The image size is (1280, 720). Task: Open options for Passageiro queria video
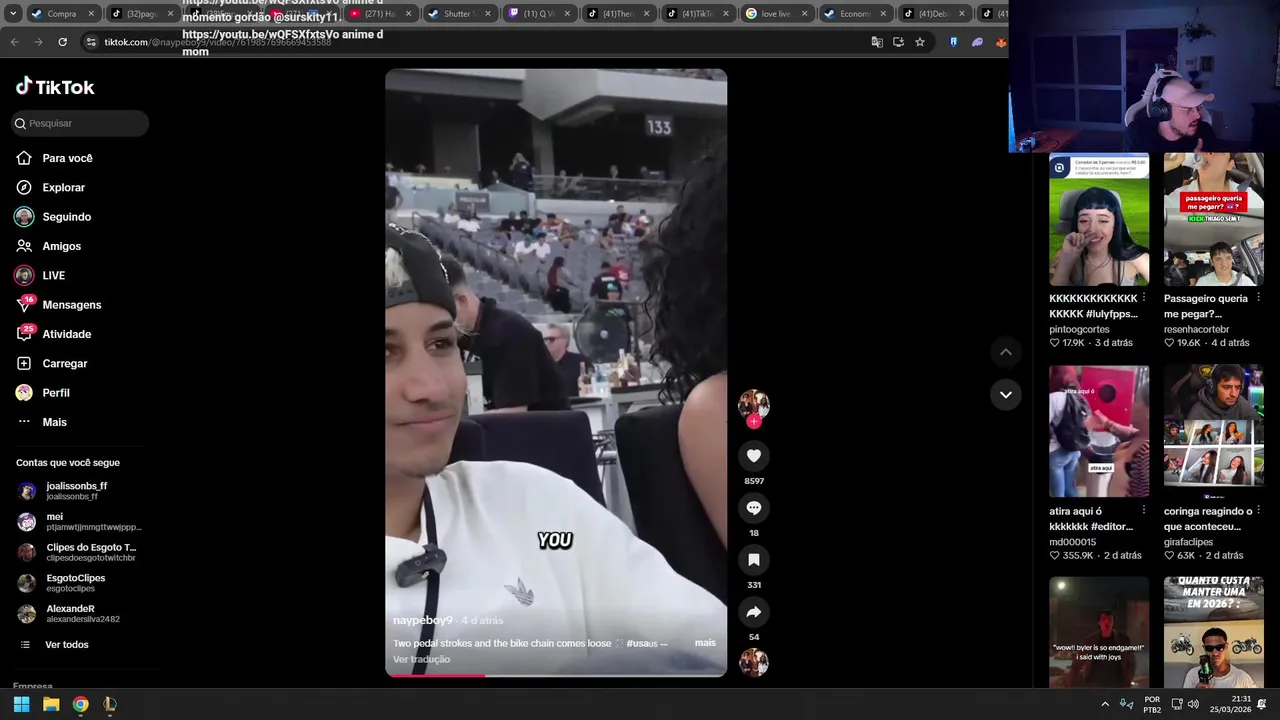tap(1258, 298)
